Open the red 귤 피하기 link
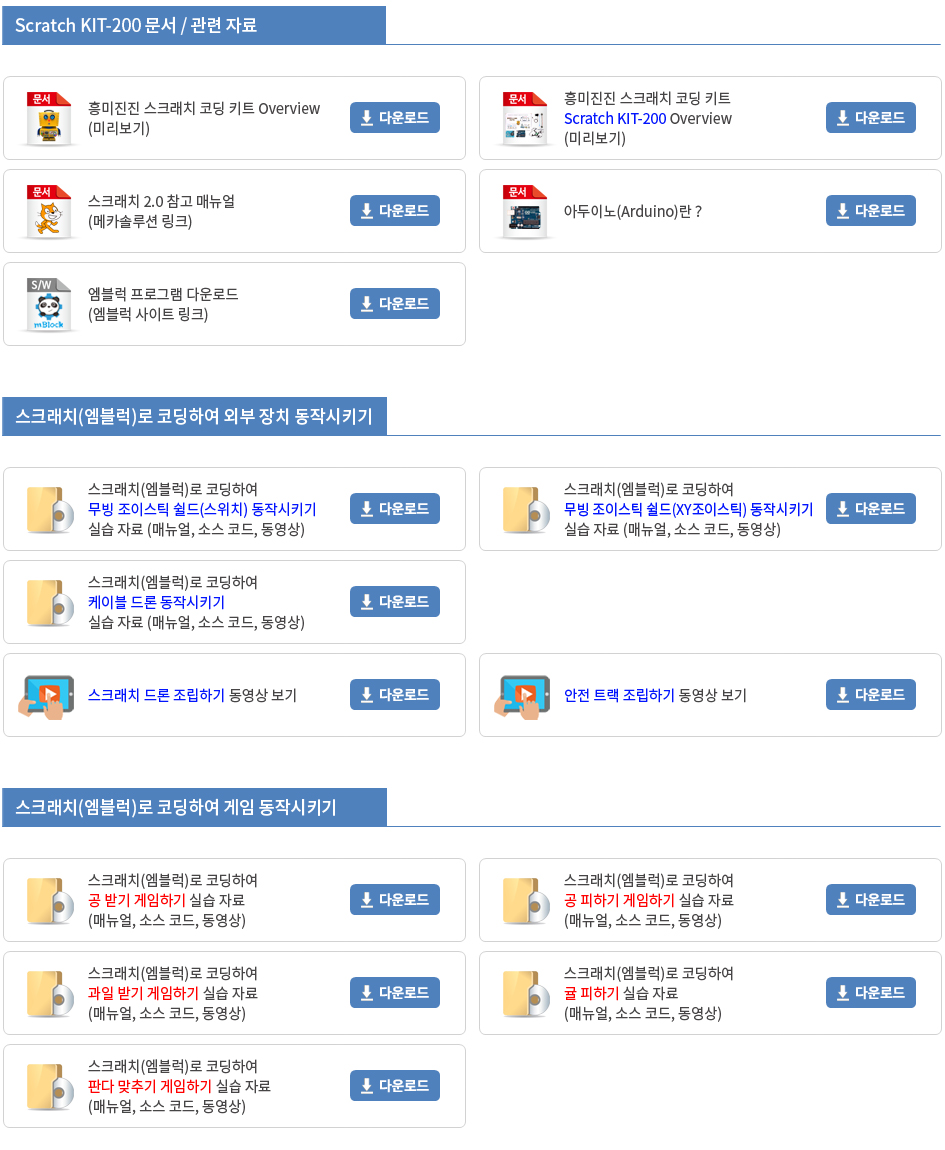This screenshot has height=1150, width=945. 591,993
